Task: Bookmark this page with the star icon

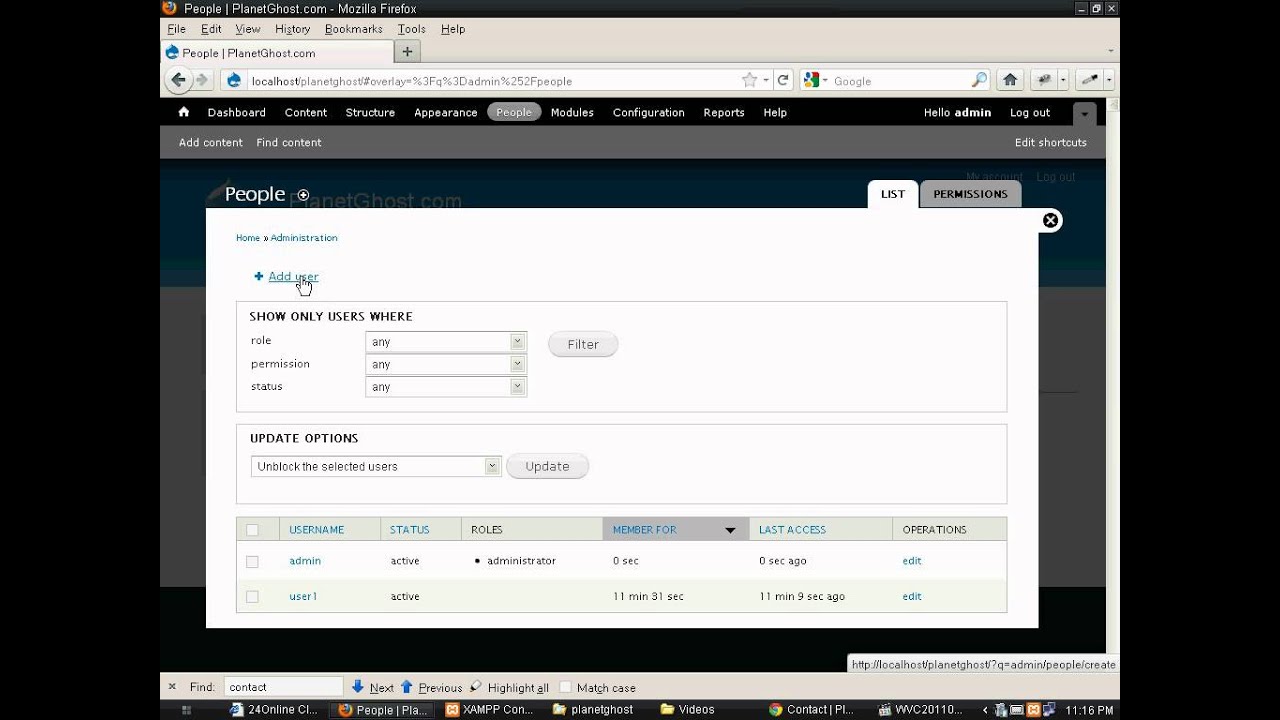Action: pyautogui.click(x=749, y=80)
